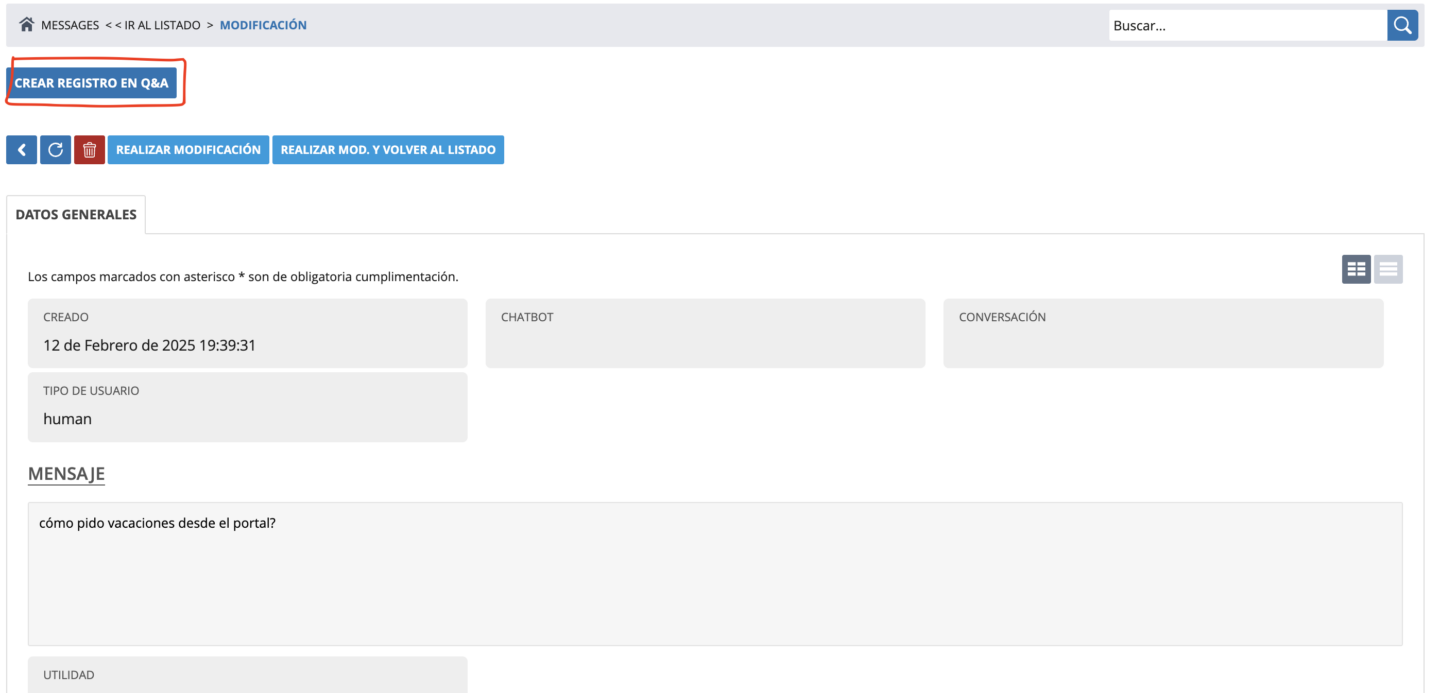Click the Tipo de Usuario field
The height and width of the screenshot is (693, 1440).
pos(247,408)
